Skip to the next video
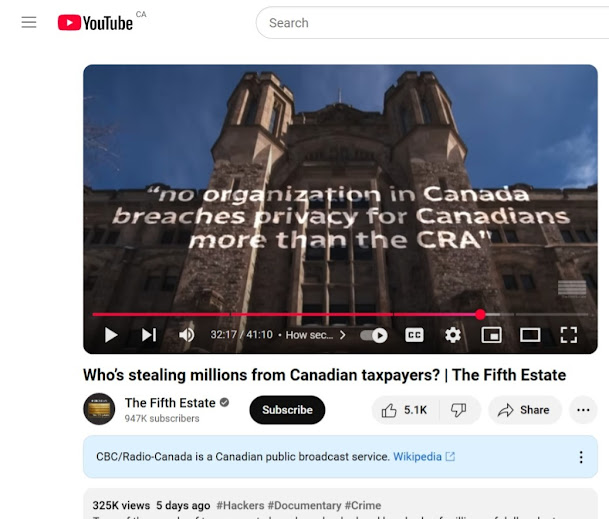 [149, 335]
